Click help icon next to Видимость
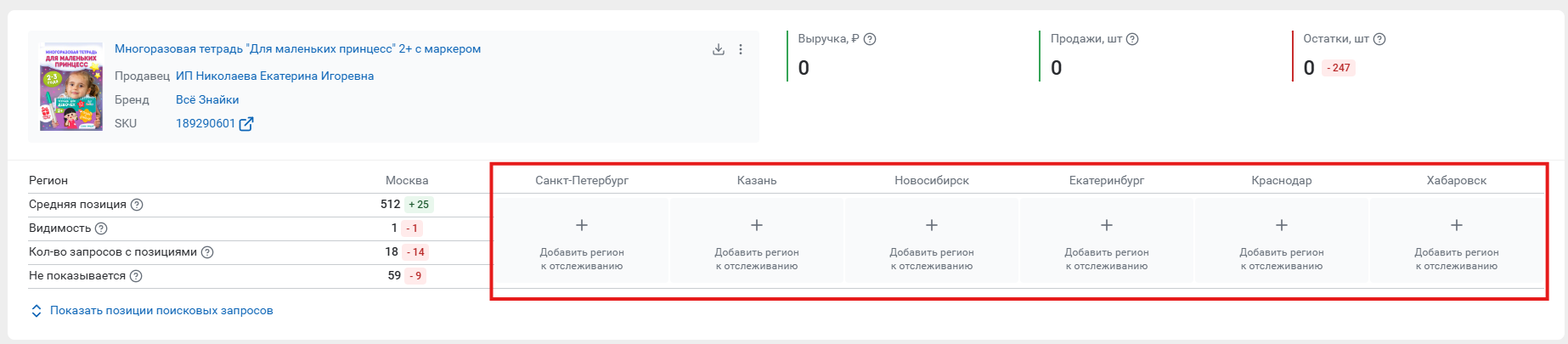 pos(101,228)
